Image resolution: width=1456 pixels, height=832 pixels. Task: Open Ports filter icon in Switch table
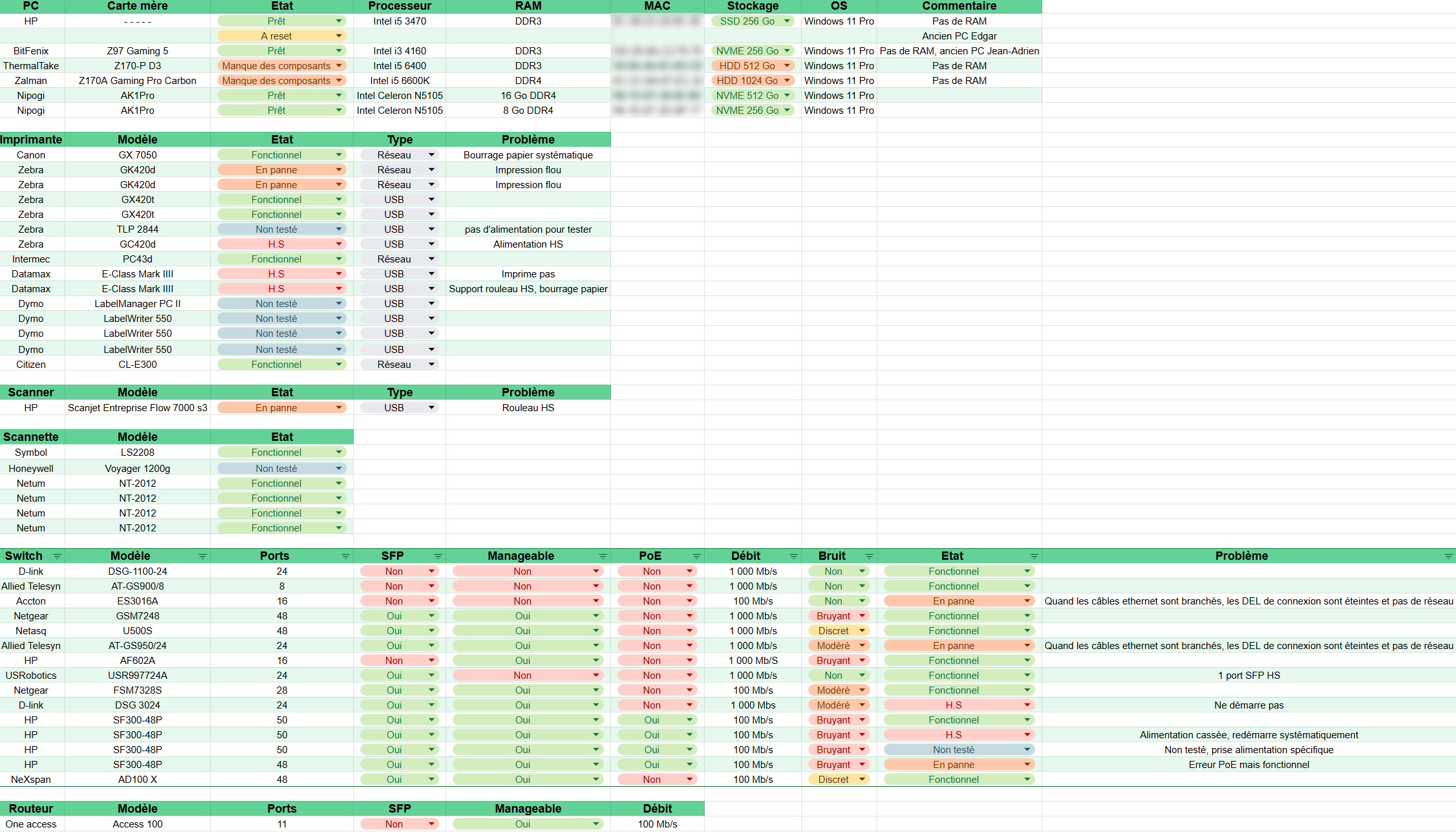(x=346, y=557)
